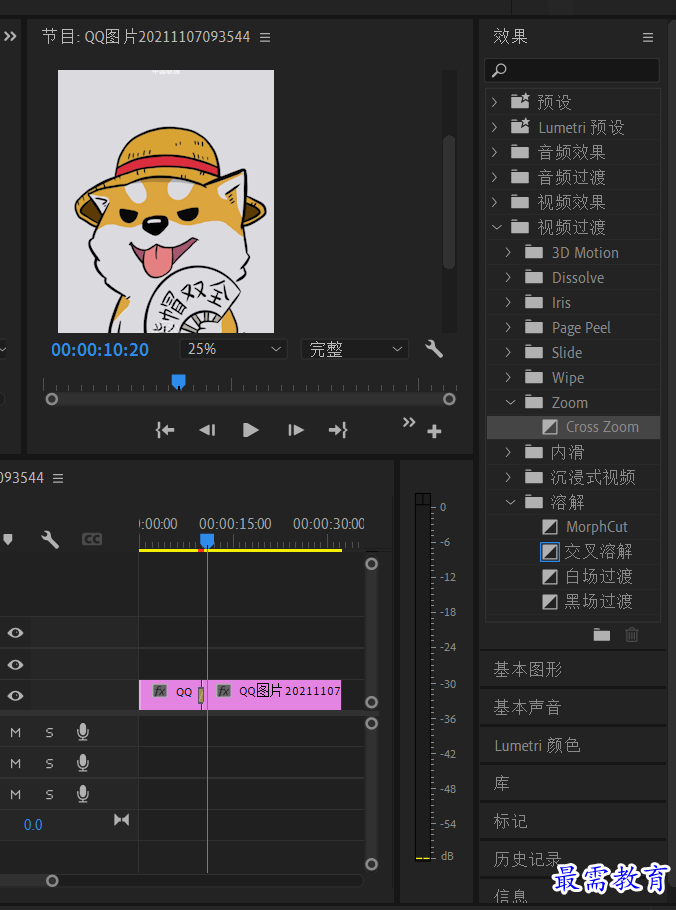This screenshot has height=910, width=676.
Task: Toggle middle video track eye visibility
Action: (x=16, y=665)
